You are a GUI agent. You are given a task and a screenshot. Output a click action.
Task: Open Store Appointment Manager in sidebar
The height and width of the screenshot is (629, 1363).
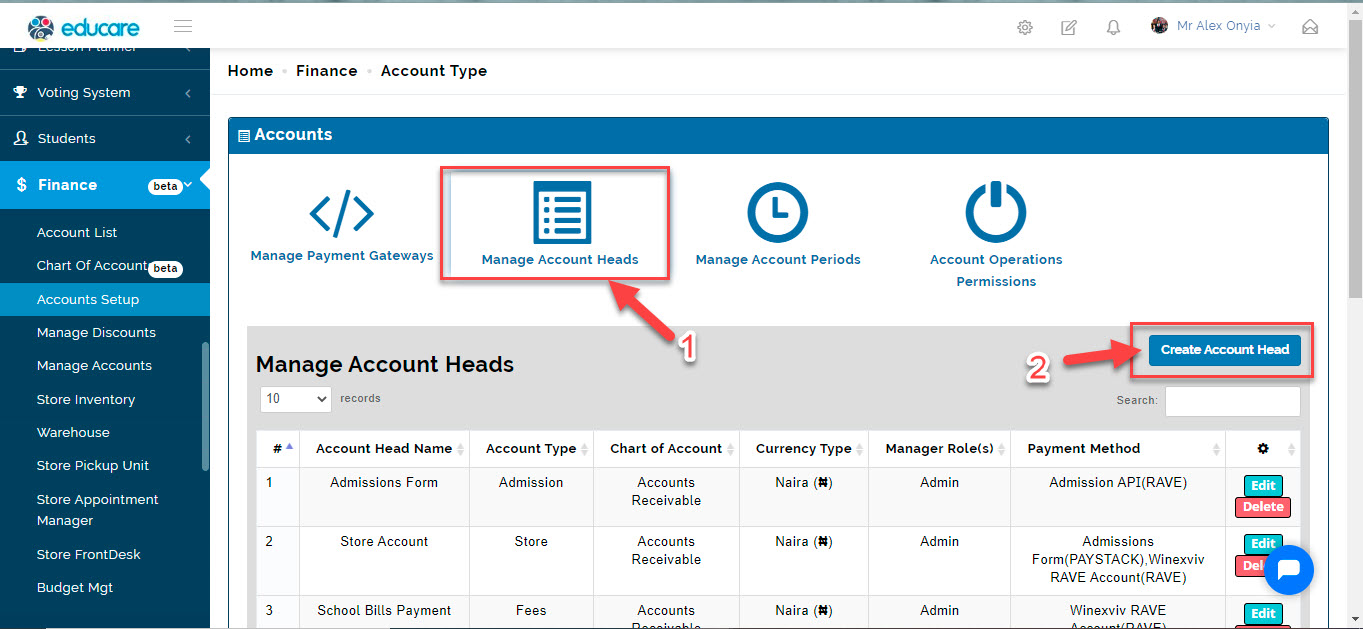point(97,510)
